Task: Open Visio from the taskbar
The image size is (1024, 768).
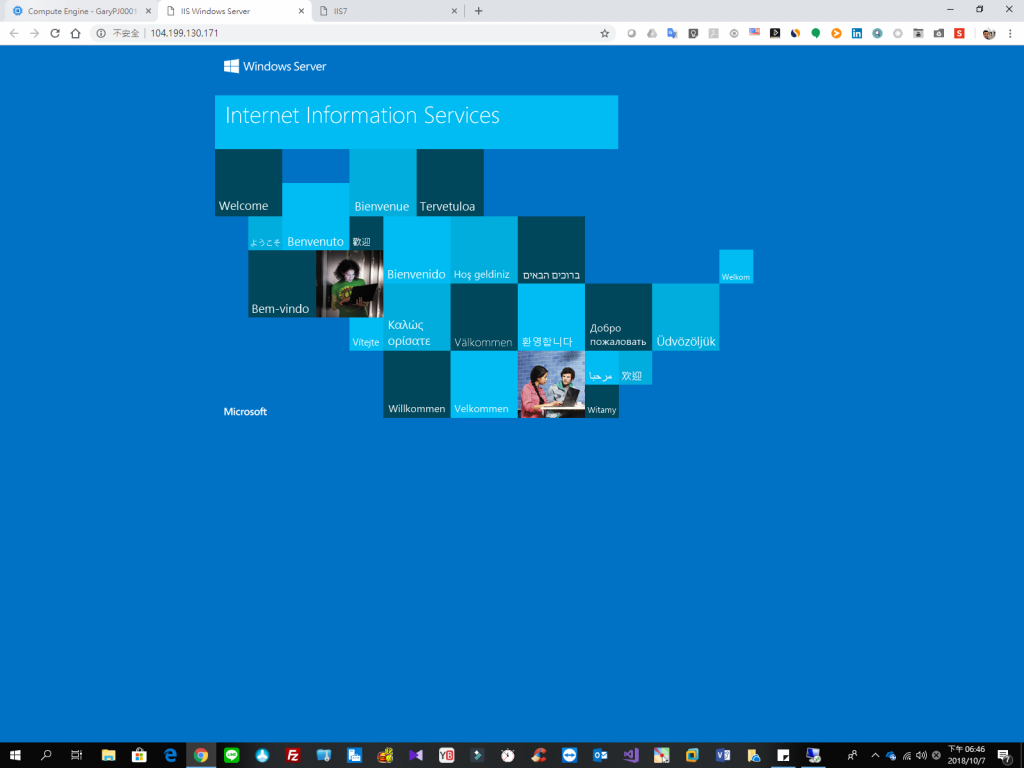Action: [722, 755]
